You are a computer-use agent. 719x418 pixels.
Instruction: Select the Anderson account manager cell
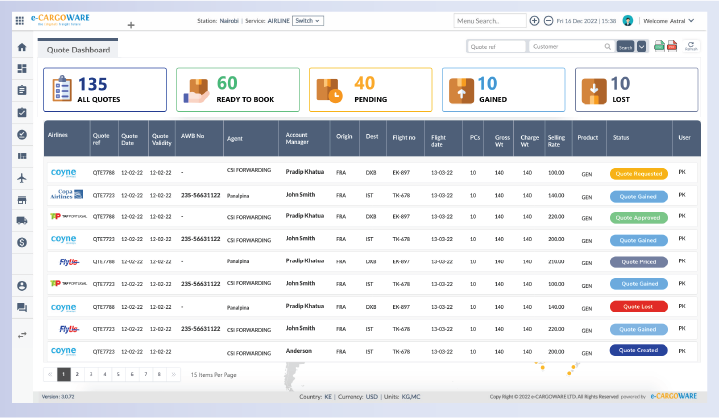299,351
